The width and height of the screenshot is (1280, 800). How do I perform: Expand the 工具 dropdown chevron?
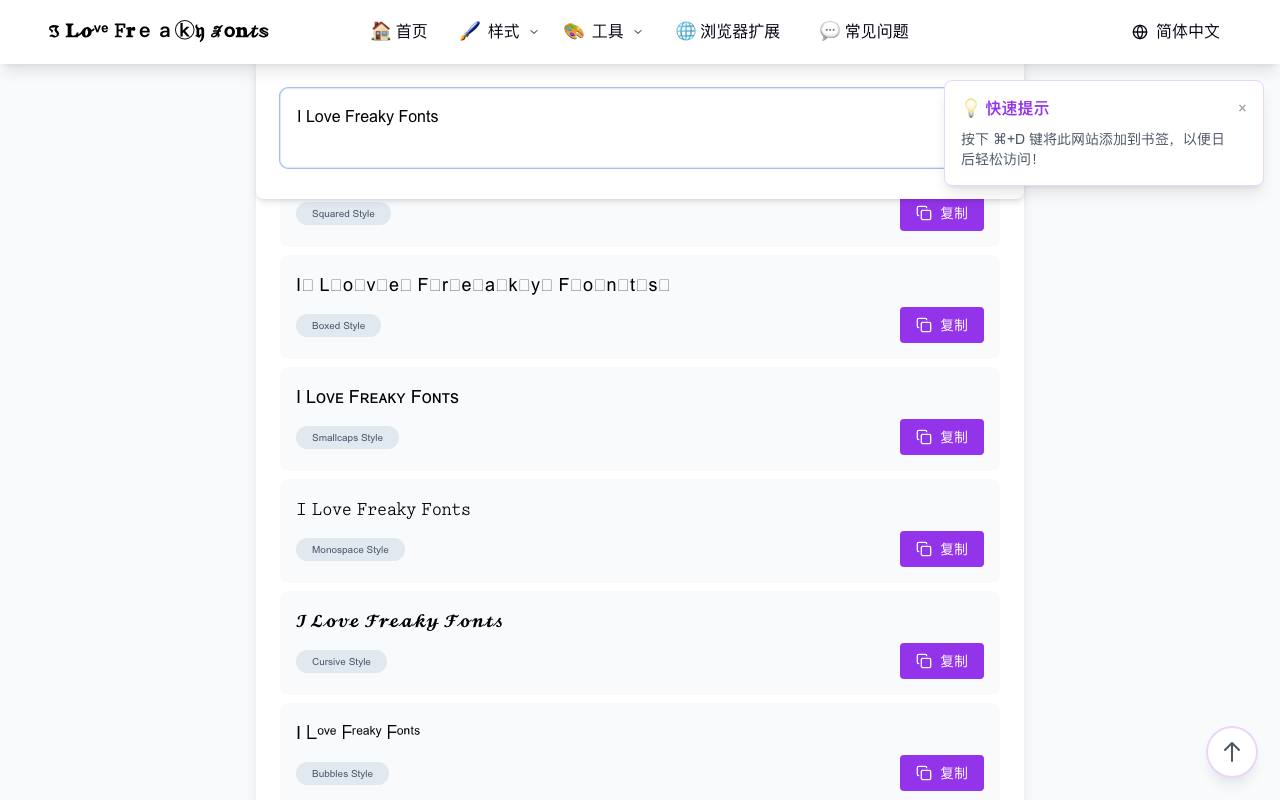coord(637,32)
